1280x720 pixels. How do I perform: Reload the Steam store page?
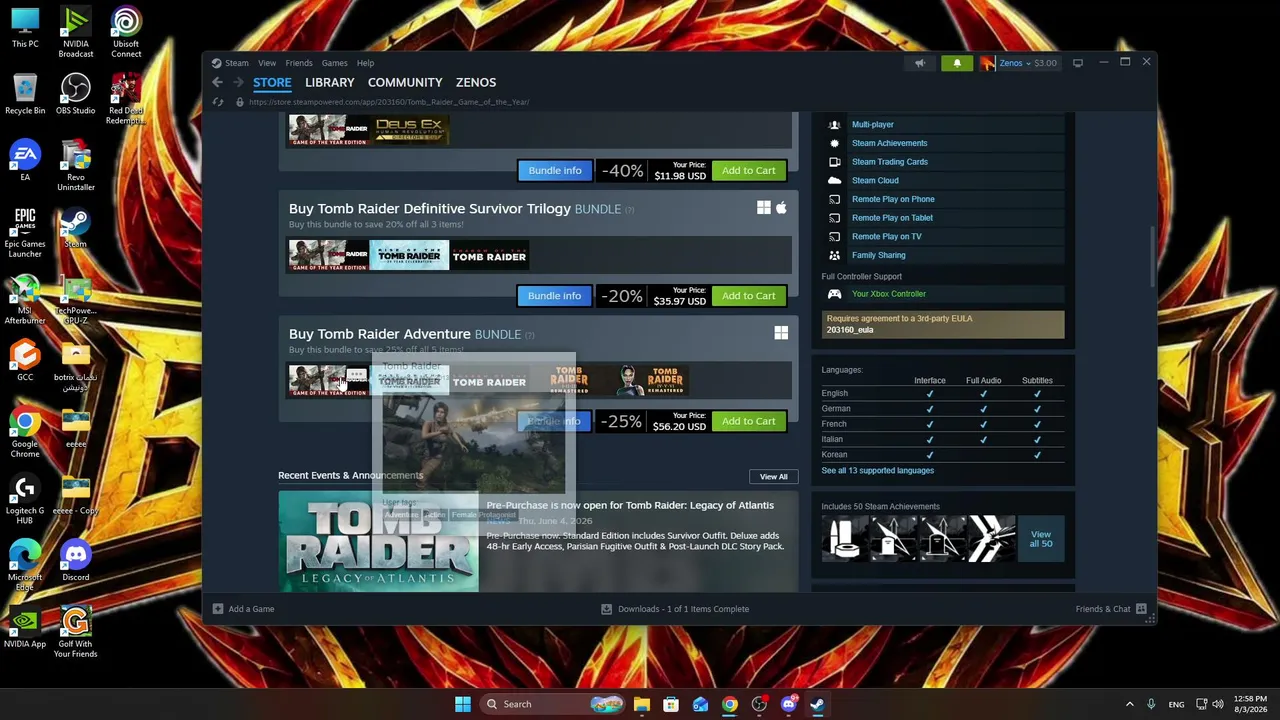pos(218,102)
